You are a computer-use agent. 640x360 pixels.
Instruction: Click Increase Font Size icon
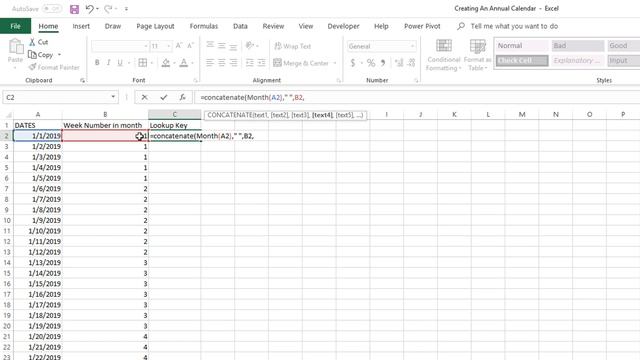click(179, 46)
